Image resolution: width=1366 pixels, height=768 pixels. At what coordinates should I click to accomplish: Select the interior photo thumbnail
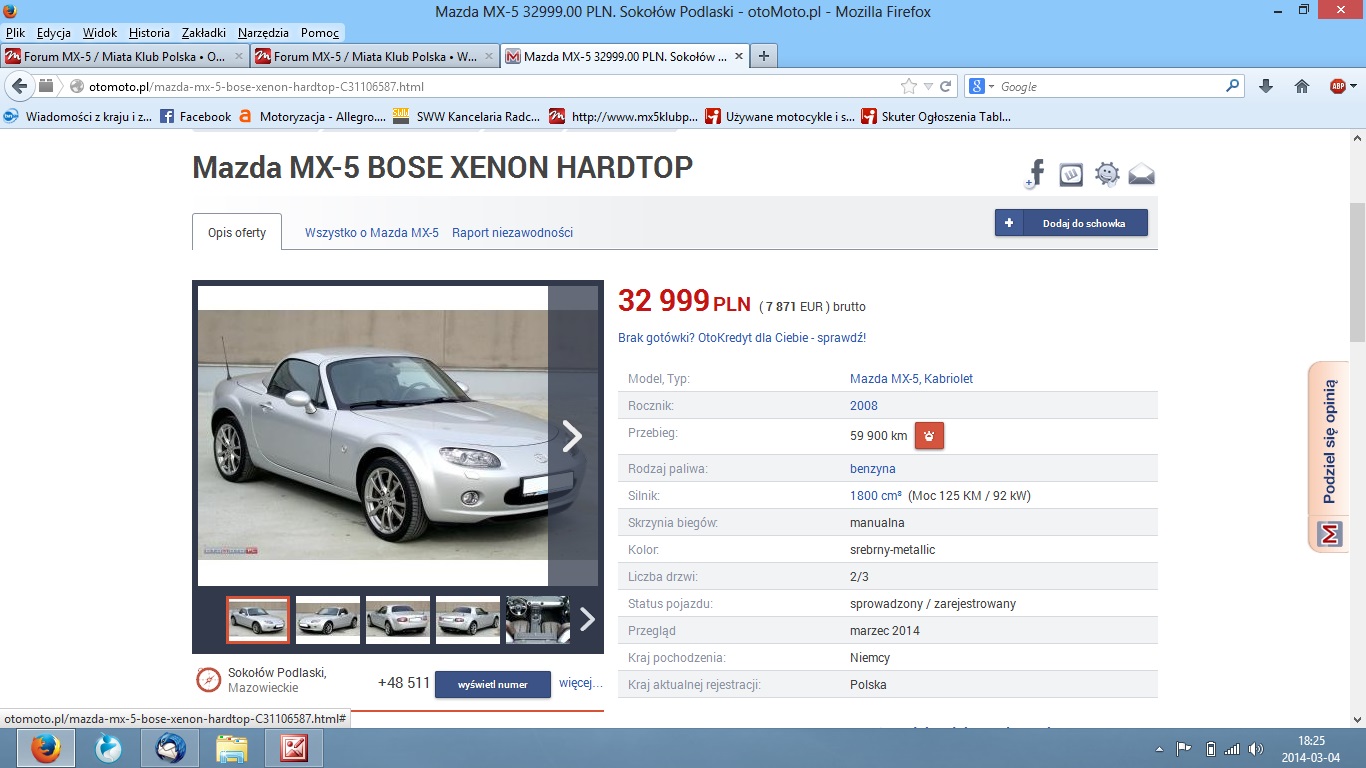(x=538, y=619)
